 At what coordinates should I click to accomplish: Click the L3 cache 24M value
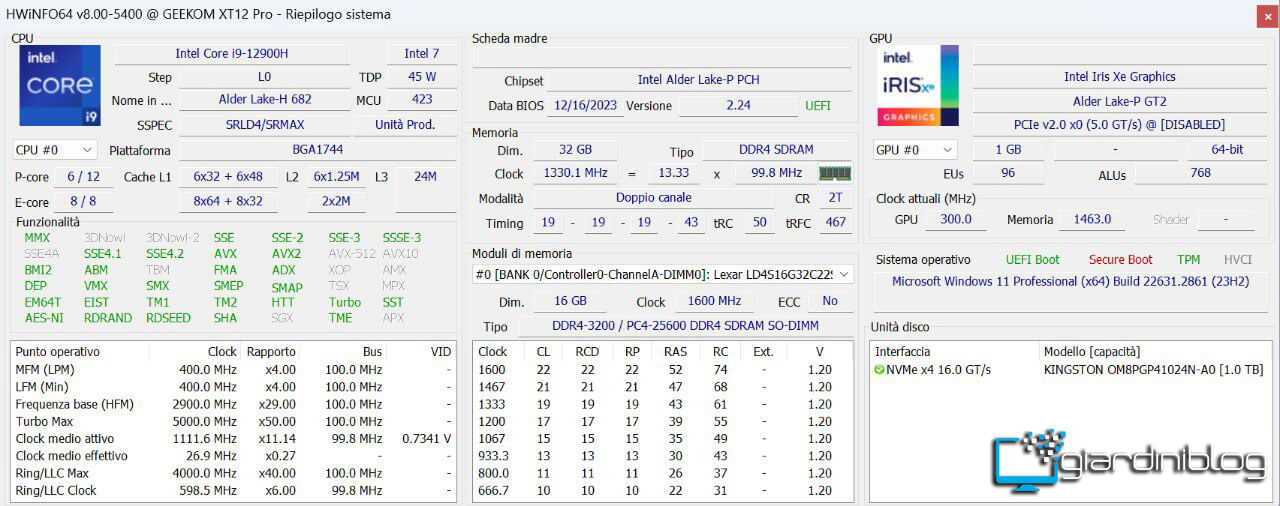tap(426, 177)
